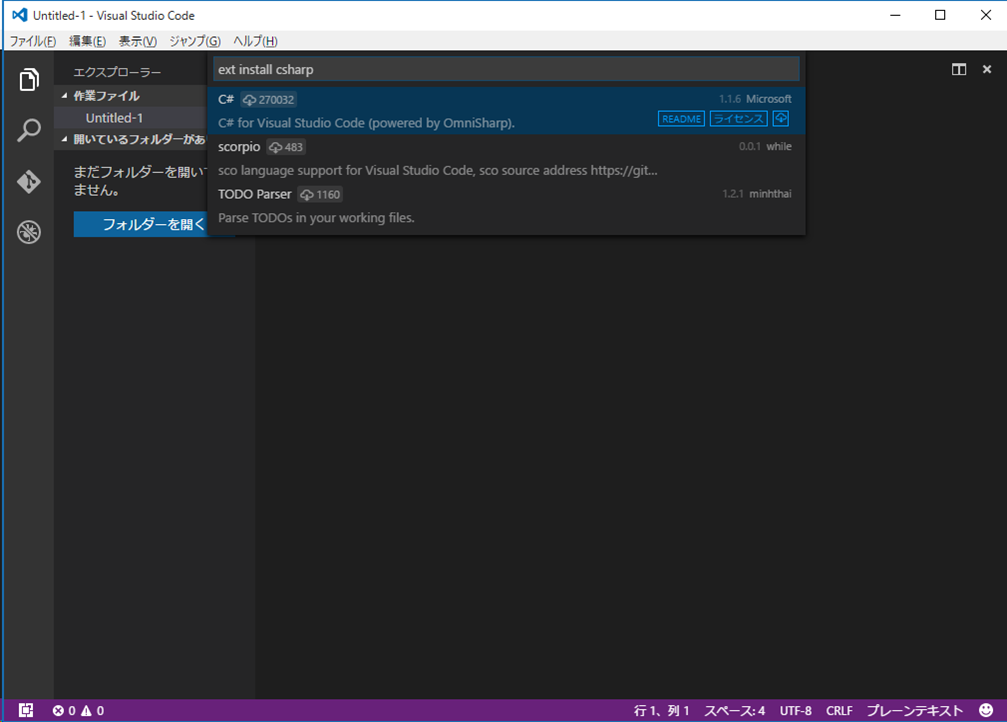Viewport: 1007px width, 722px height.
Task: Open the ファイル(F) menu
Action: point(33,41)
